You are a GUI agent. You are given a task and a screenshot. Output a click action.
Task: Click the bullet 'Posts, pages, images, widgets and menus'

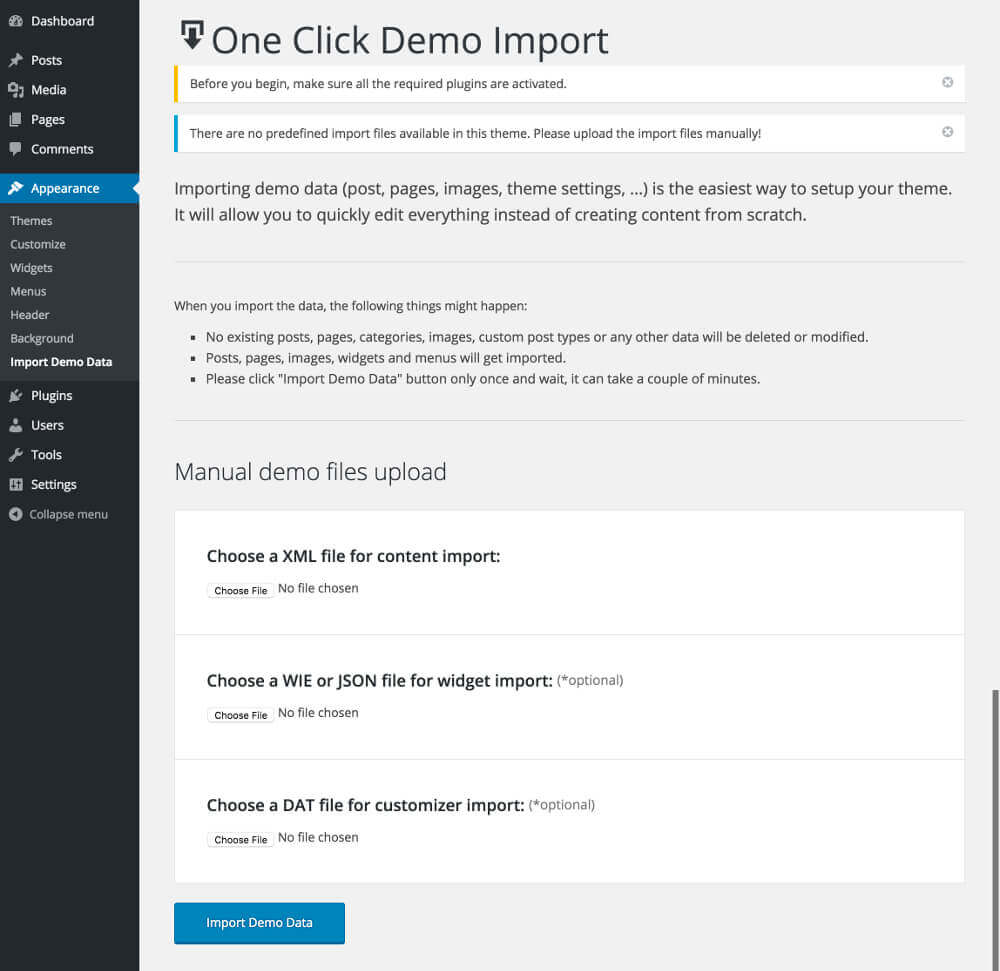(386, 358)
